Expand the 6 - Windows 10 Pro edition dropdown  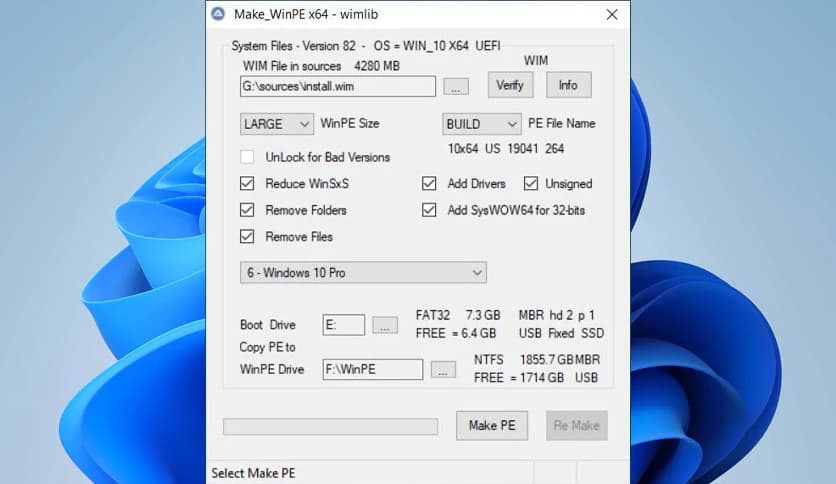pos(363,272)
